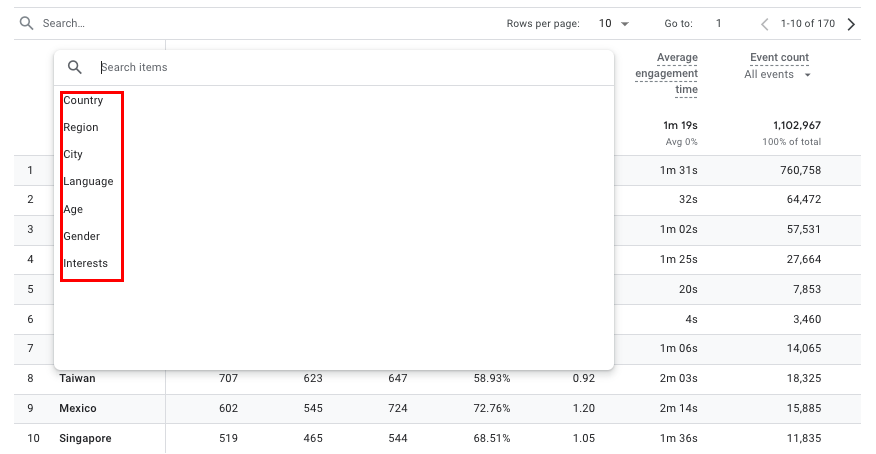Click the search magnifier icon in table toolbar
The image size is (876, 454).
tap(27, 23)
